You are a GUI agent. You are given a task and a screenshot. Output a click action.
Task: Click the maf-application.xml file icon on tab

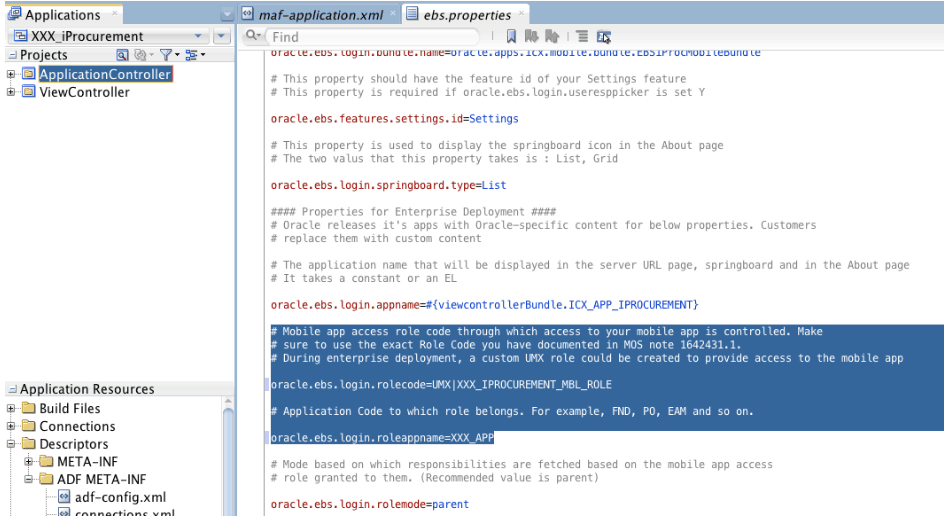247,14
